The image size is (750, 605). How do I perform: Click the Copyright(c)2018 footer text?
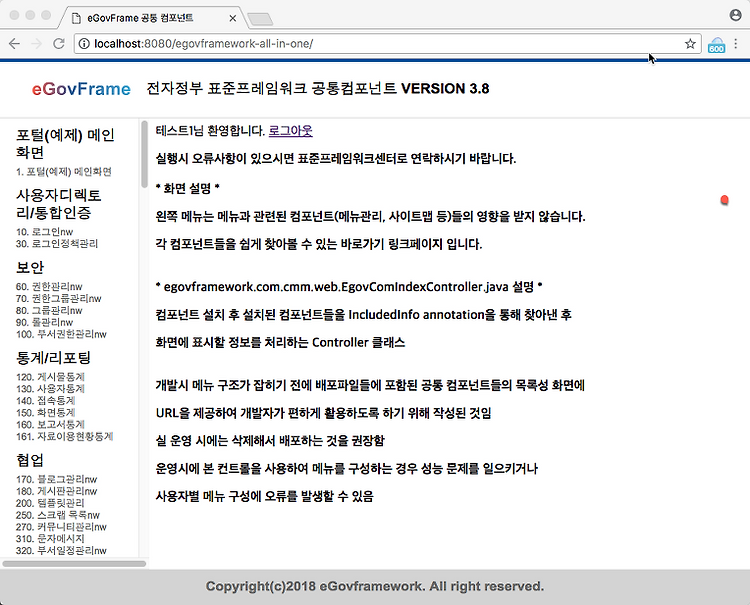(375, 586)
